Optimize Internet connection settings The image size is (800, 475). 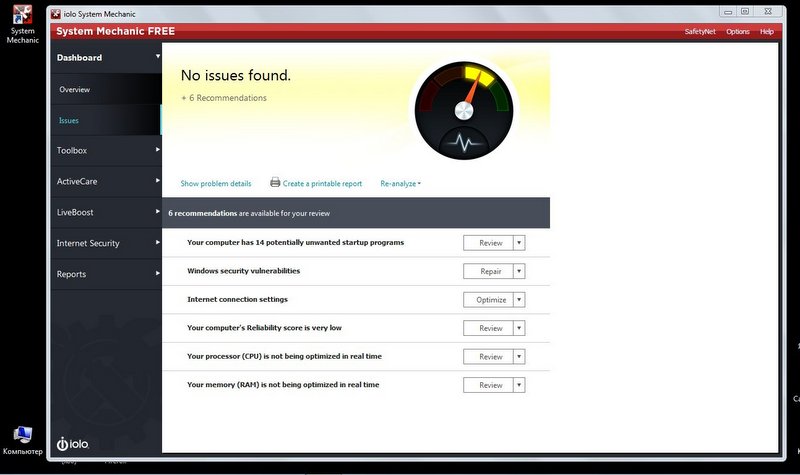click(488, 300)
